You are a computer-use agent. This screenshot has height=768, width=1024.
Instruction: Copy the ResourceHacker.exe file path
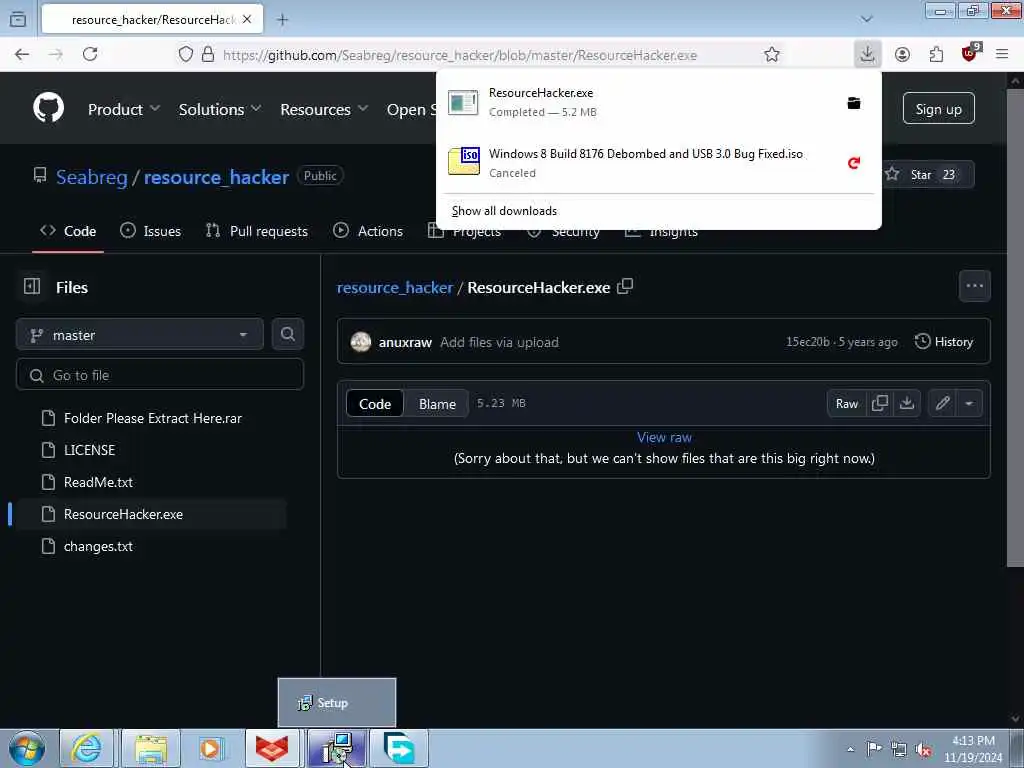click(625, 286)
